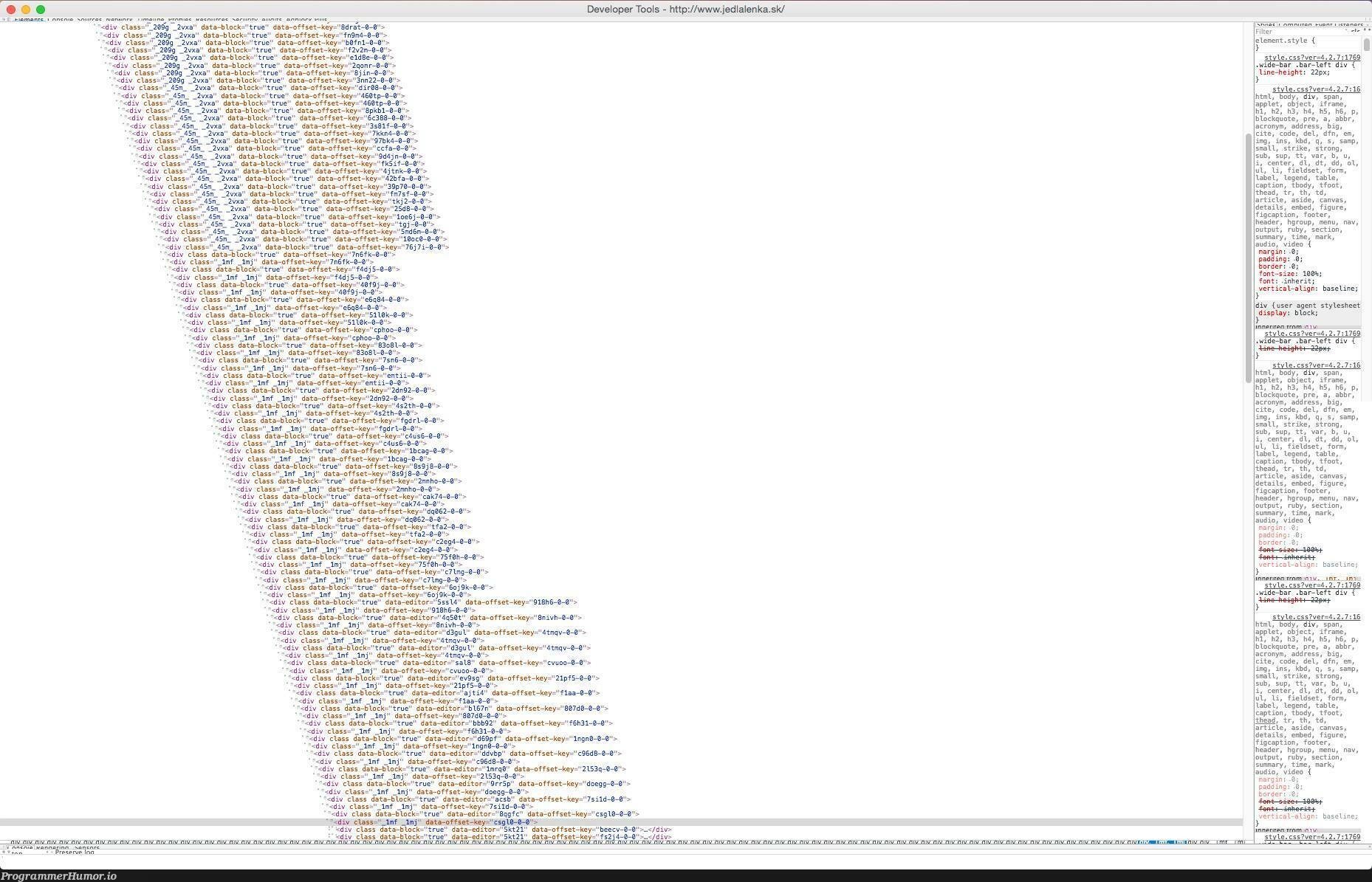The image size is (1372, 882).
Task: Select the div row with data-editor ddvbp
Action: tap(469, 754)
